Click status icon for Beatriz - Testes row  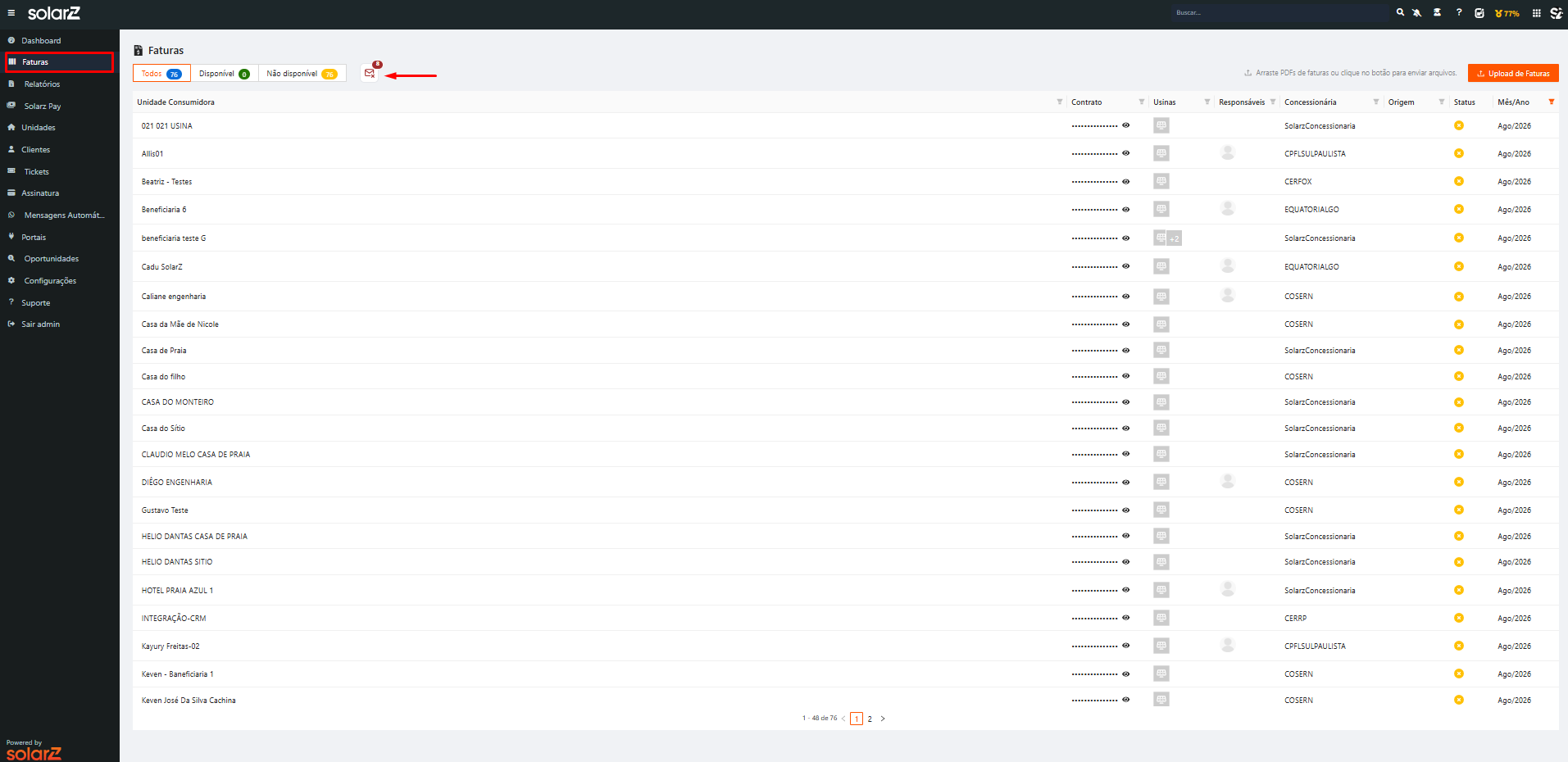click(x=1459, y=181)
